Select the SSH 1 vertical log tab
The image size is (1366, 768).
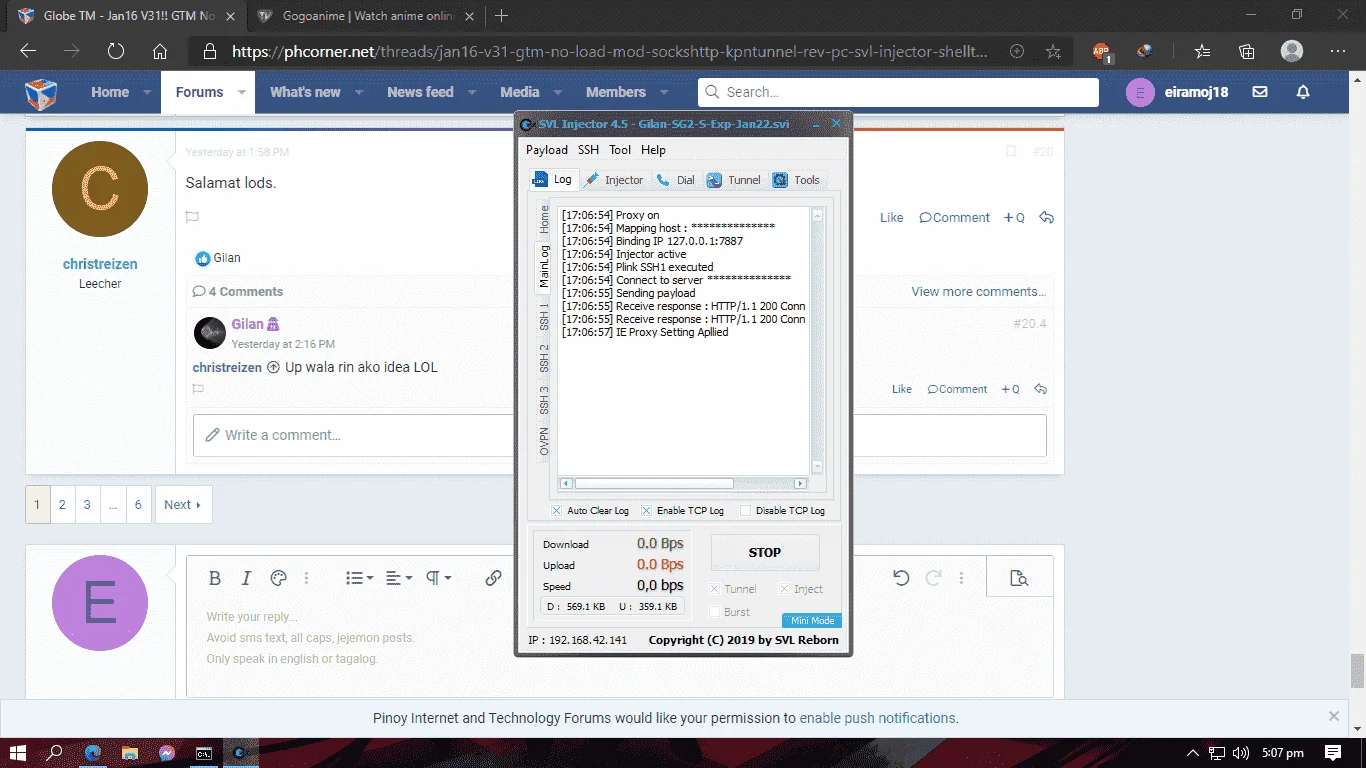coord(544,315)
